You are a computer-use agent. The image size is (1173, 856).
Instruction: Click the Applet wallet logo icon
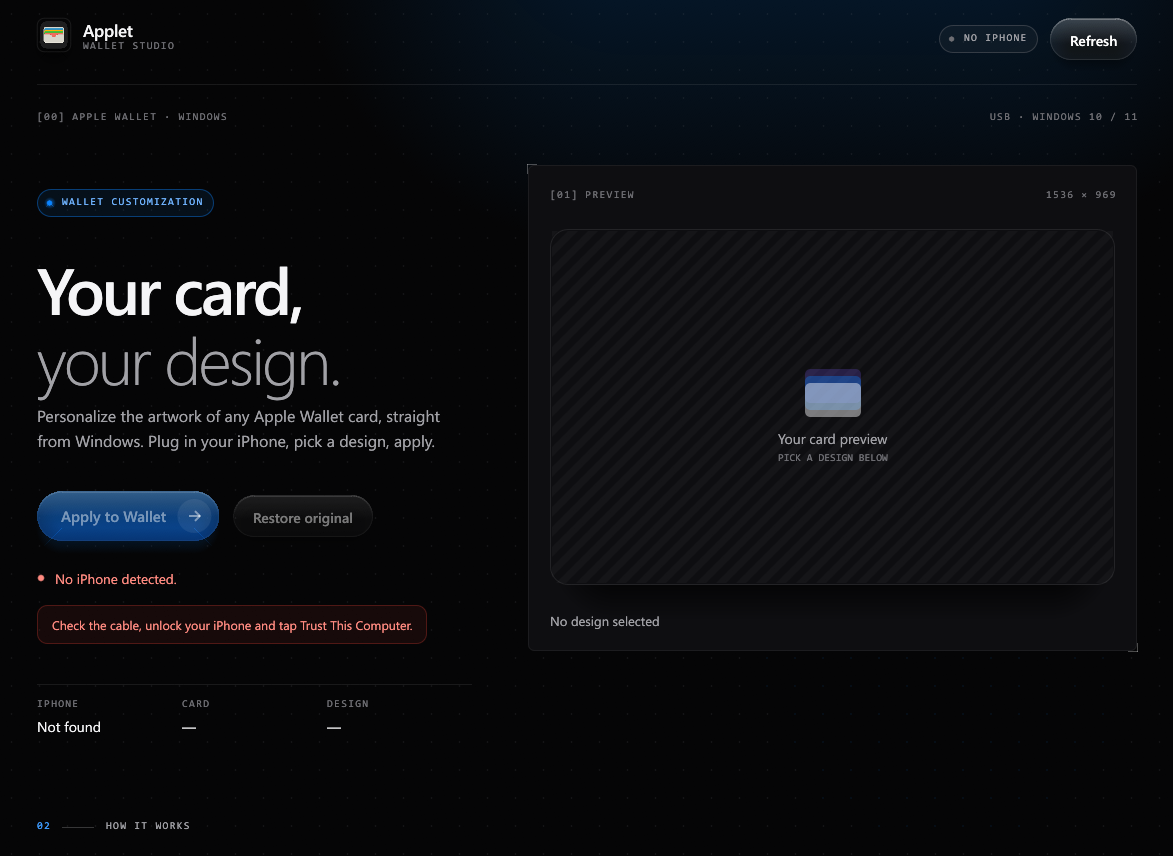pyautogui.click(x=54, y=35)
